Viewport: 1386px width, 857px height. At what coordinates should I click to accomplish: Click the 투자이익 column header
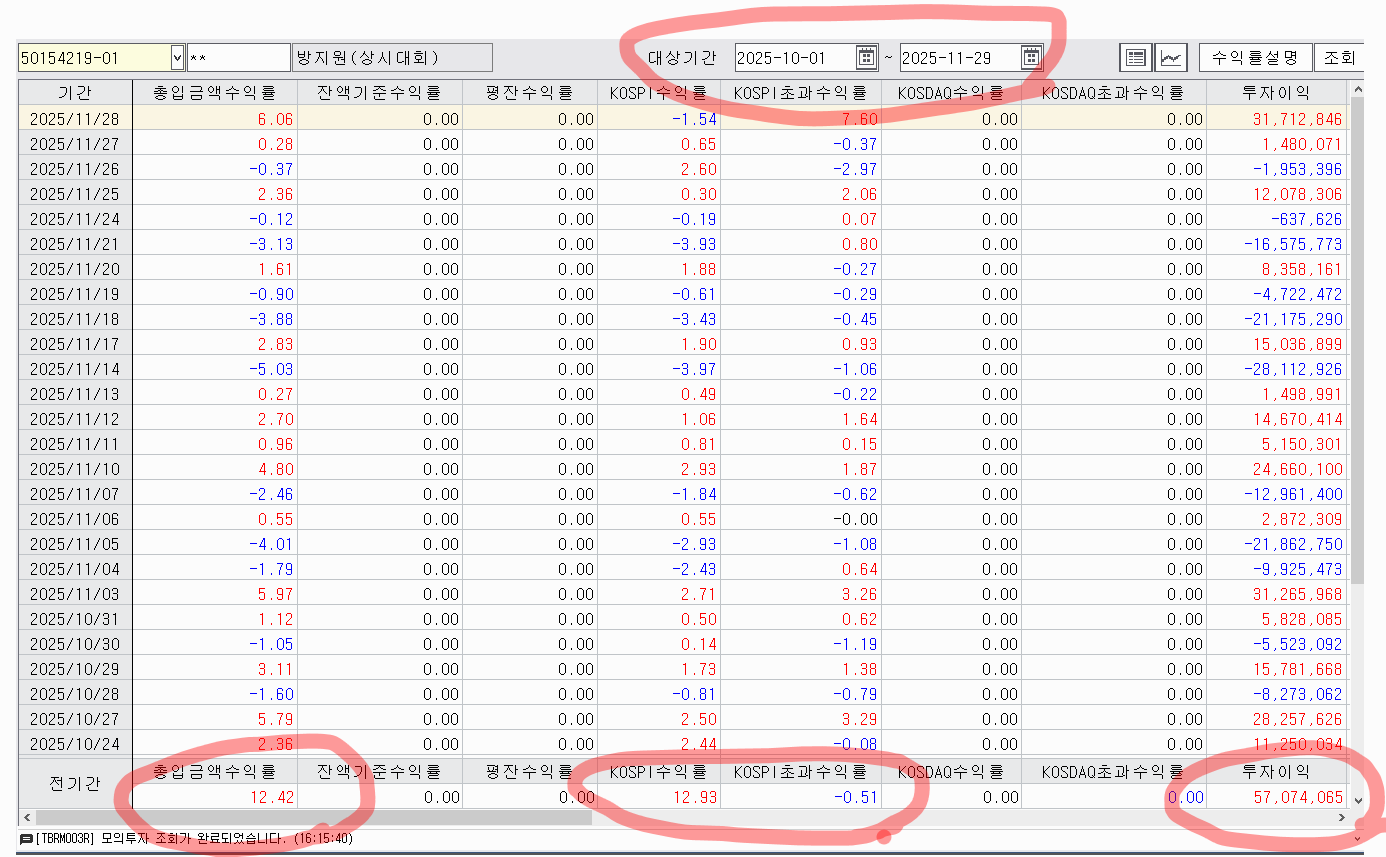coord(1275,93)
